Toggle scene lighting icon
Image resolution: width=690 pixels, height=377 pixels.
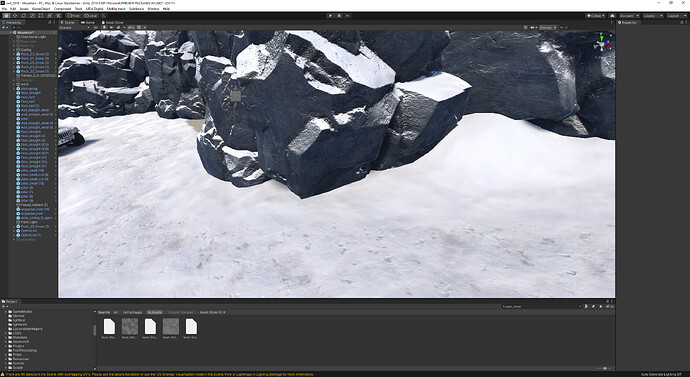(105, 27)
